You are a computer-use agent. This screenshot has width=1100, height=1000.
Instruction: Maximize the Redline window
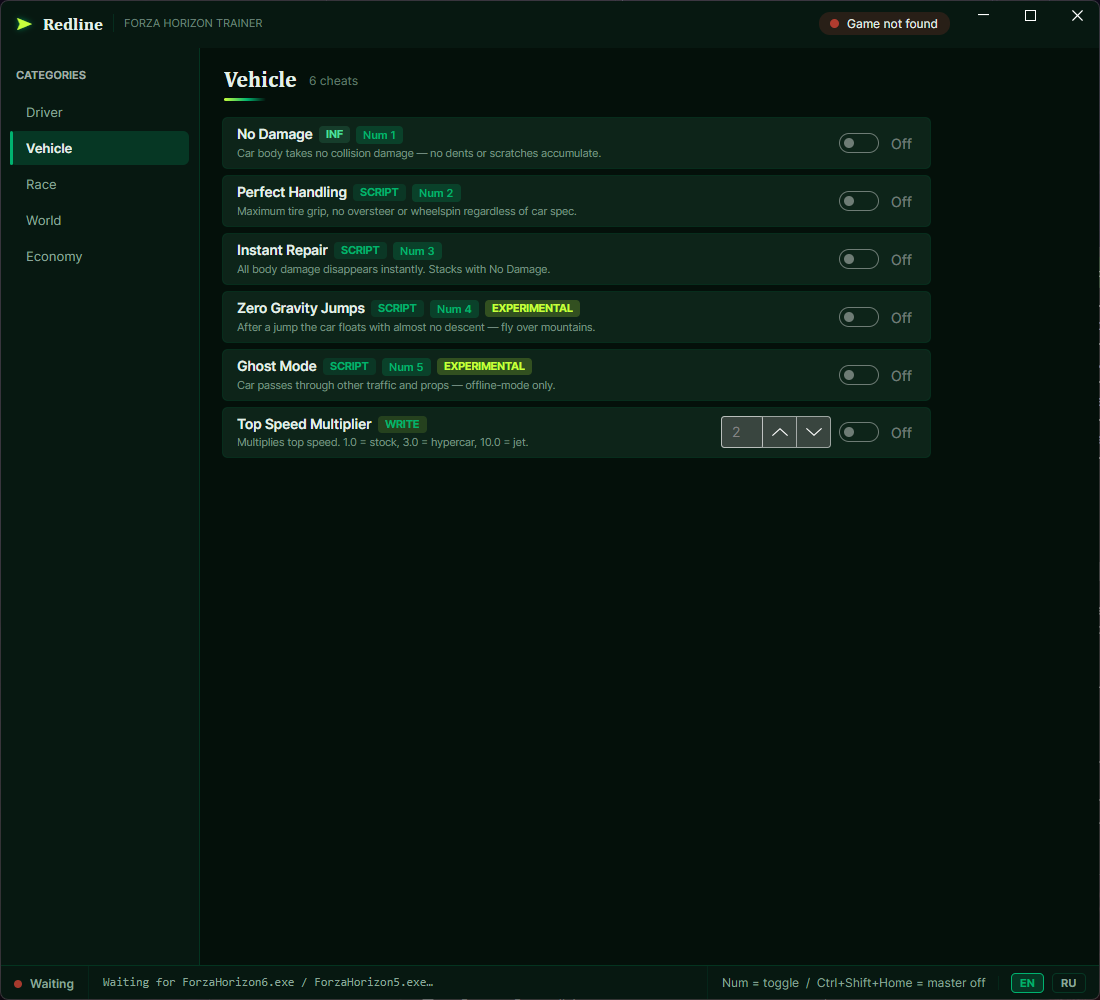[1031, 15]
